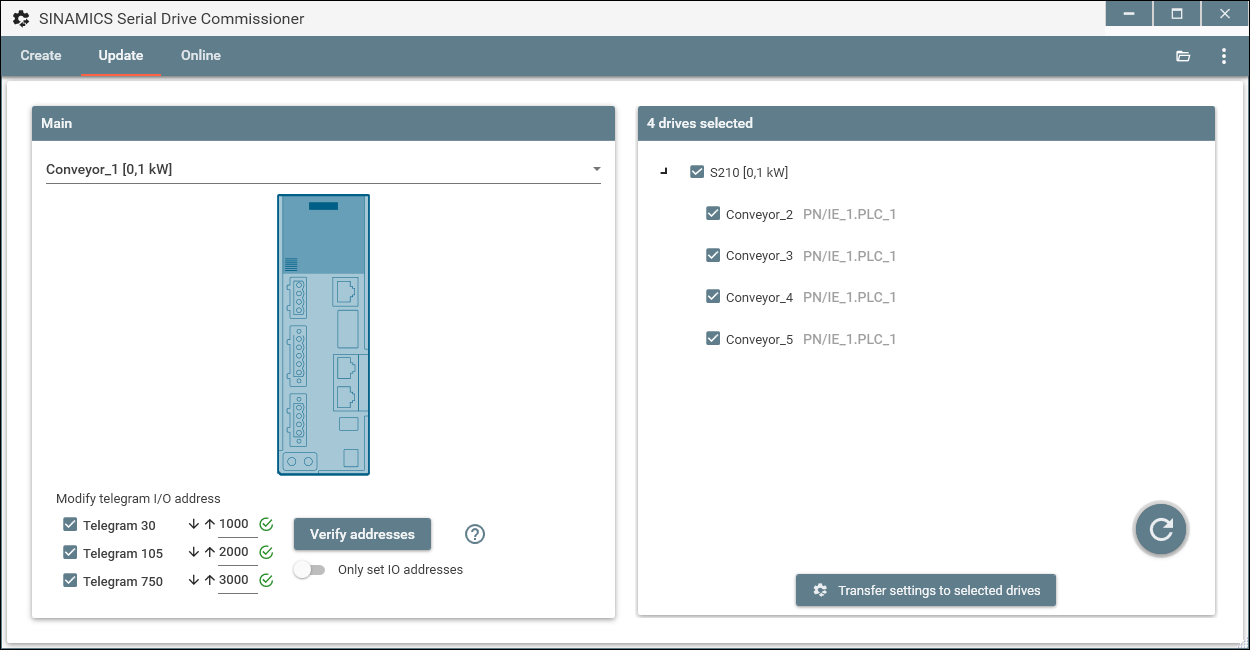Click the green check beside address 1000
Screen dimensions: 1250x650
tap(266, 524)
